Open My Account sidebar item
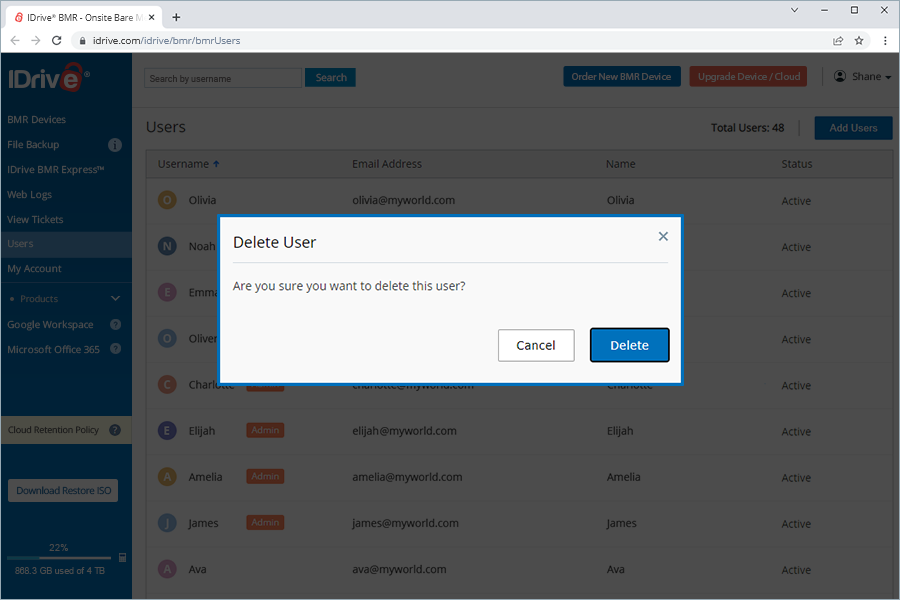This screenshot has width=900, height=600. pos(34,269)
